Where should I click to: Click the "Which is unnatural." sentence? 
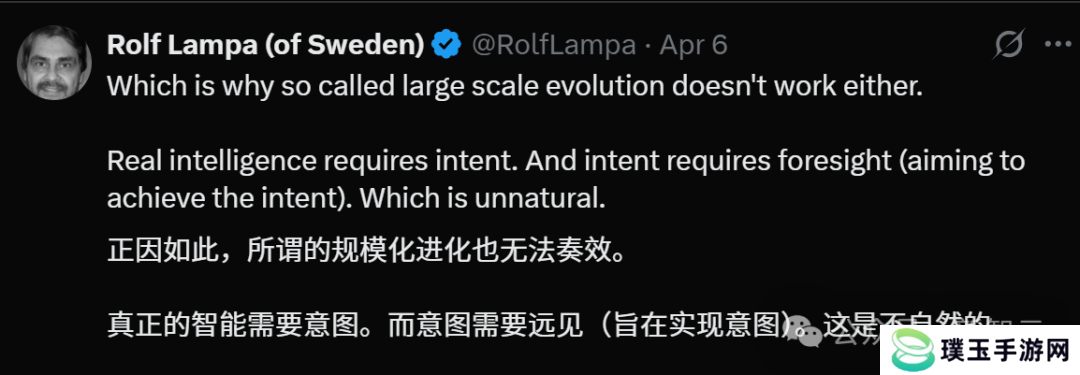[x=482, y=199]
